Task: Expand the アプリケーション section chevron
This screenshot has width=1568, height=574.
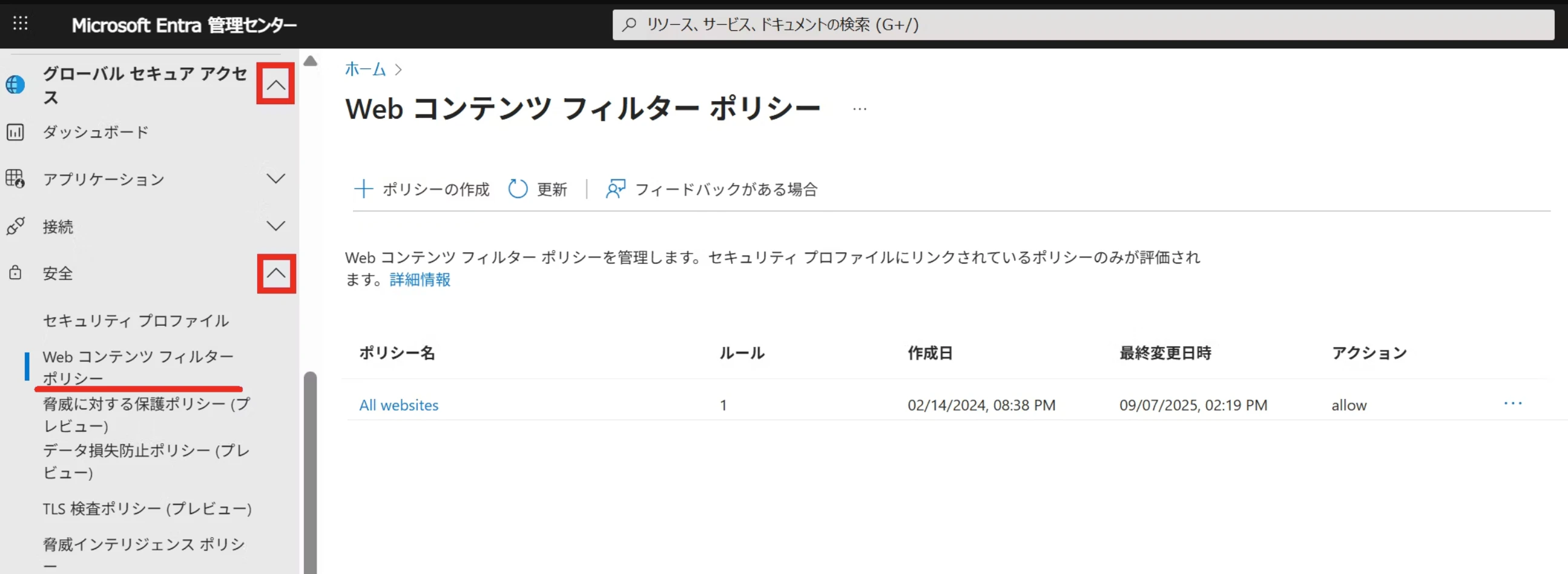Action: [275, 179]
